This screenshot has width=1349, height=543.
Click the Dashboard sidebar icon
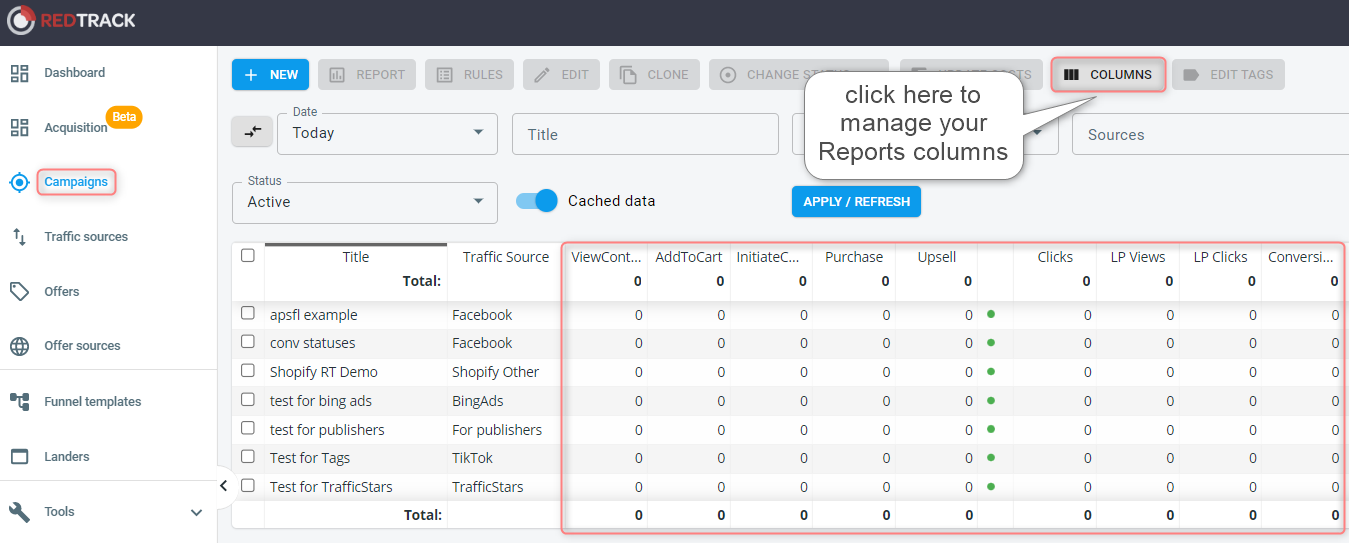point(19,73)
